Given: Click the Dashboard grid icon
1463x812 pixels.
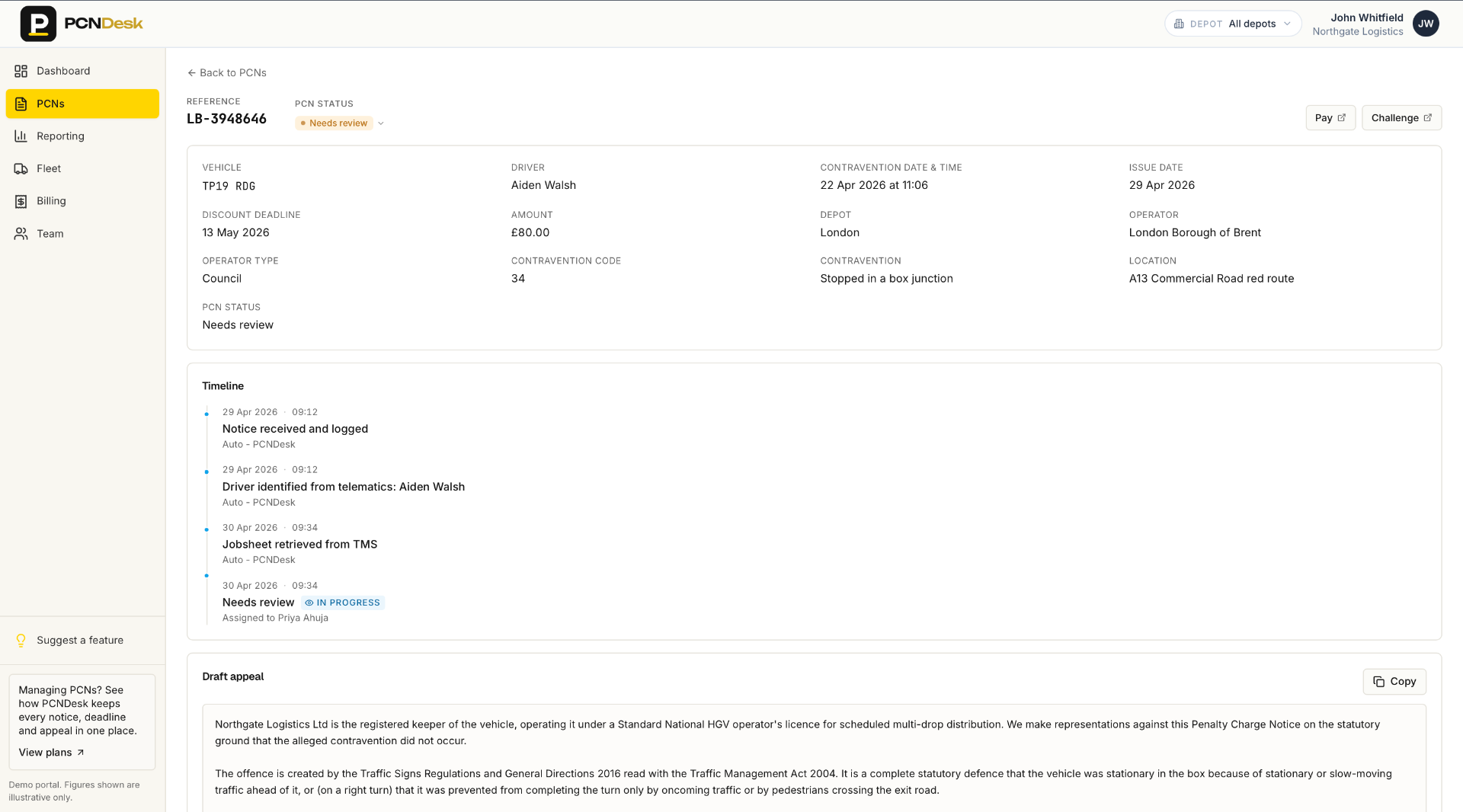Looking at the screenshot, I should click(x=21, y=71).
